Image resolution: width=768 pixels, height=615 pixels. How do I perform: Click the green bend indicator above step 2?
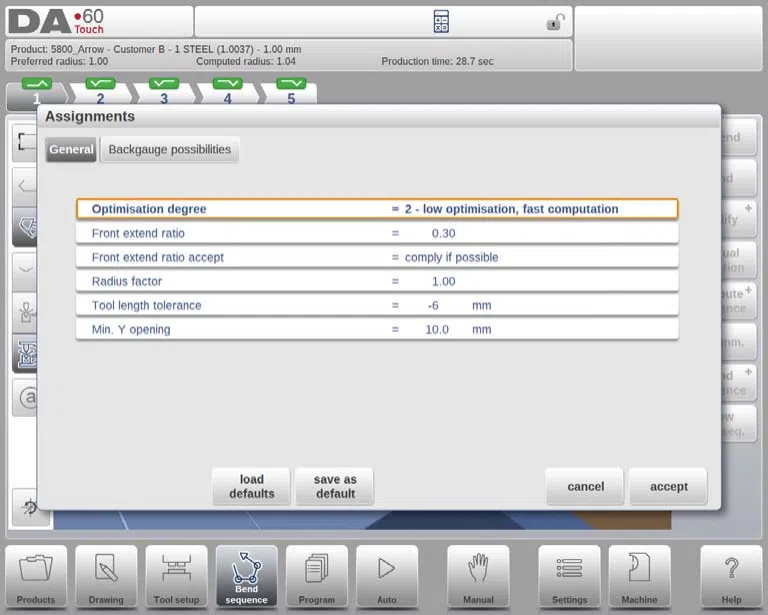click(x=100, y=84)
